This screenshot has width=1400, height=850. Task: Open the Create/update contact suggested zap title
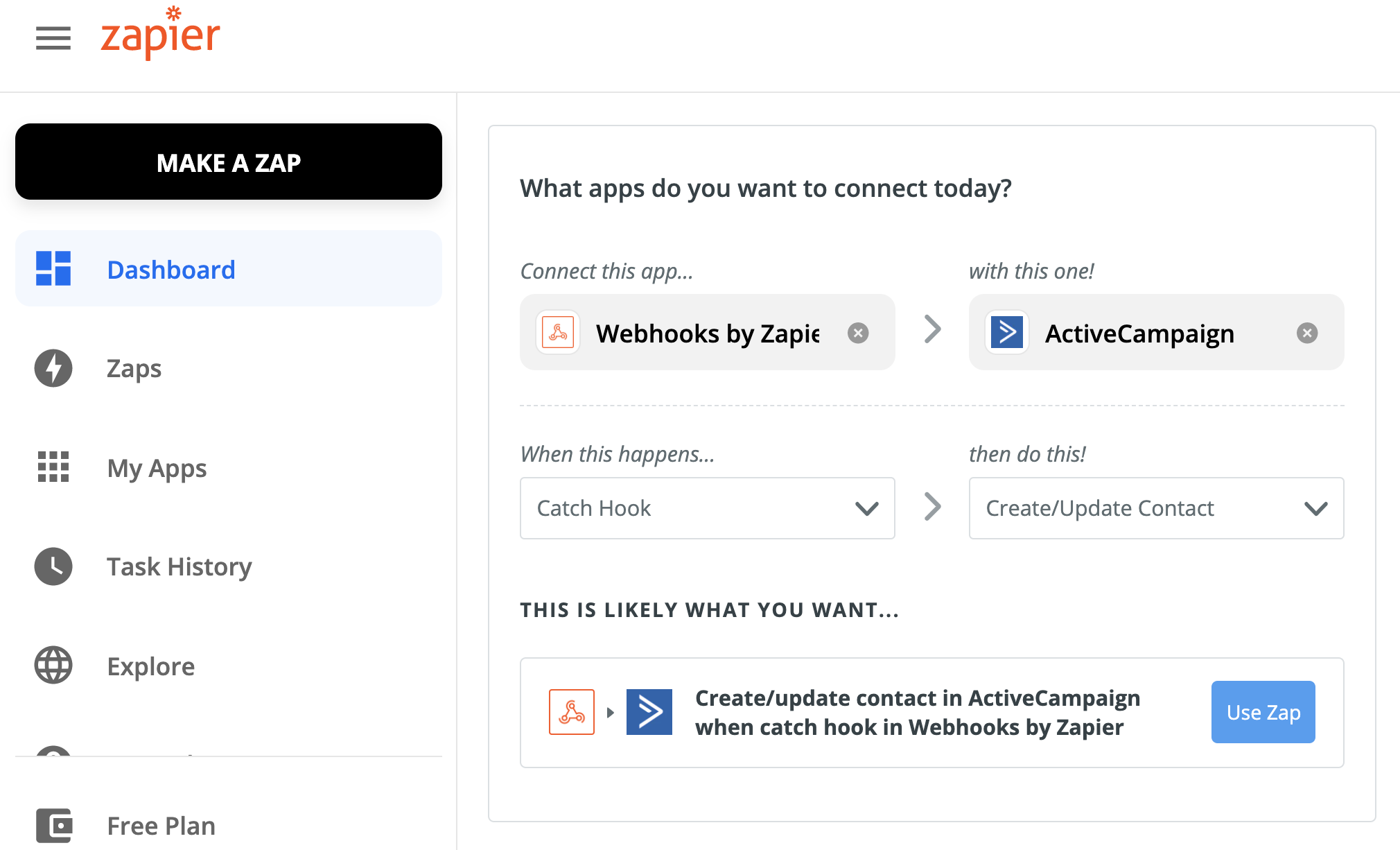point(918,712)
